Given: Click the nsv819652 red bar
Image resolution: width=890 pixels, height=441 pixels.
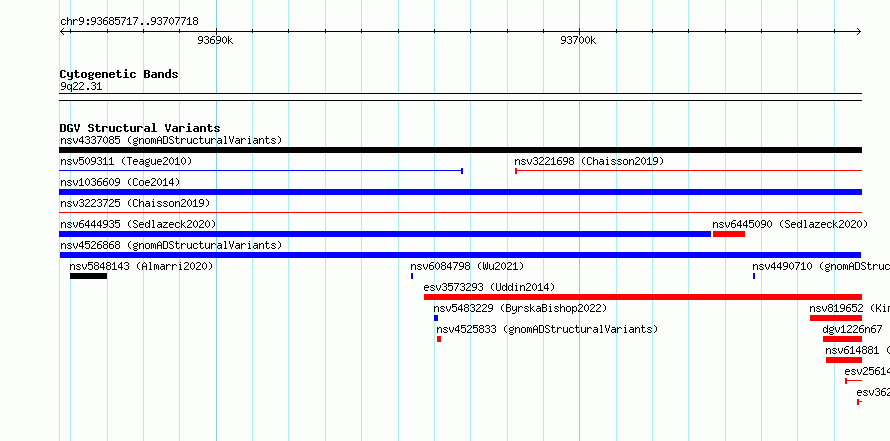Looking at the screenshot, I should pos(836,318).
